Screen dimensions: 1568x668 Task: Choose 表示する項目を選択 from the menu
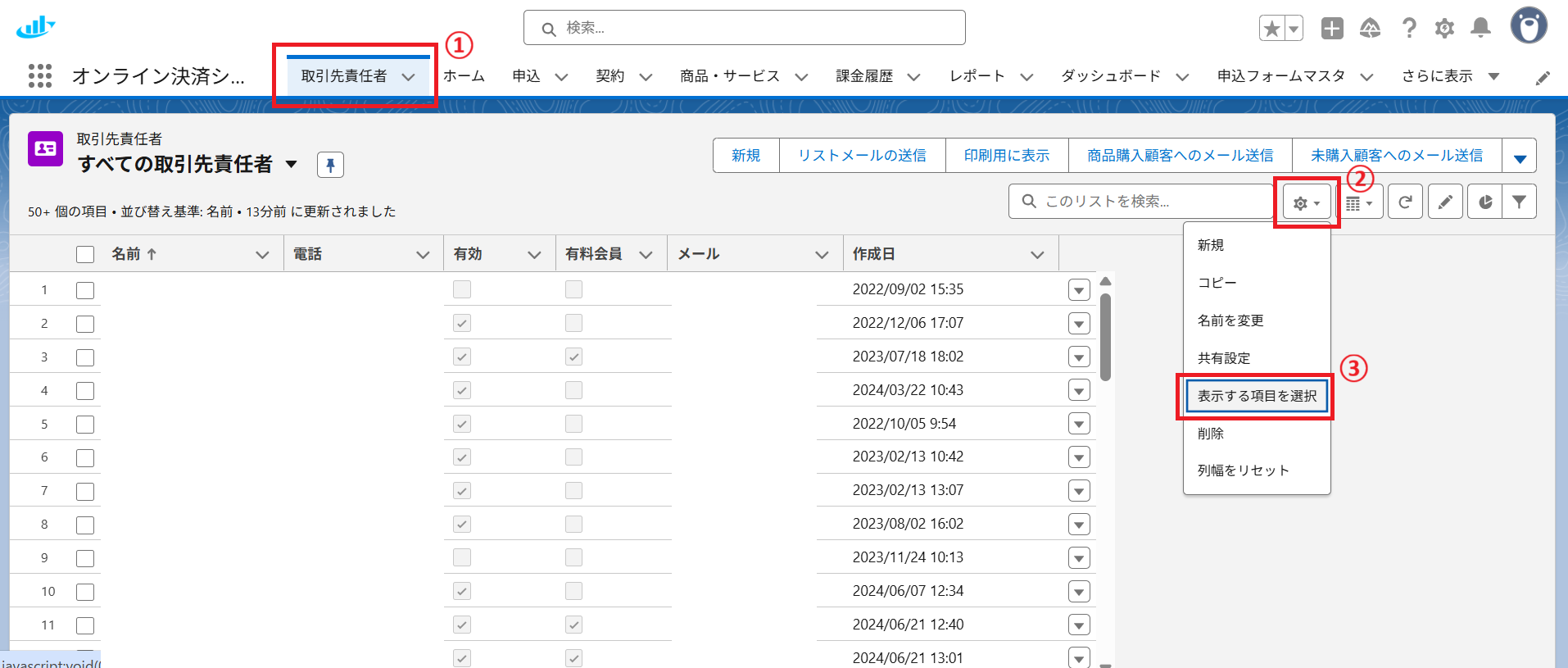[x=1257, y=396]
